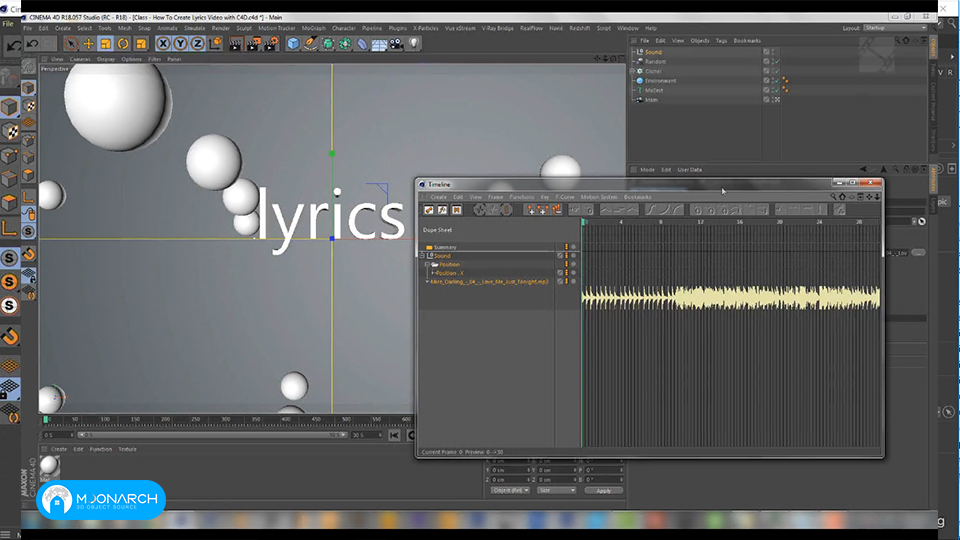Open the MoGraph menu
Viewport: 960px width, 540px height.
[x=313, y=28]
